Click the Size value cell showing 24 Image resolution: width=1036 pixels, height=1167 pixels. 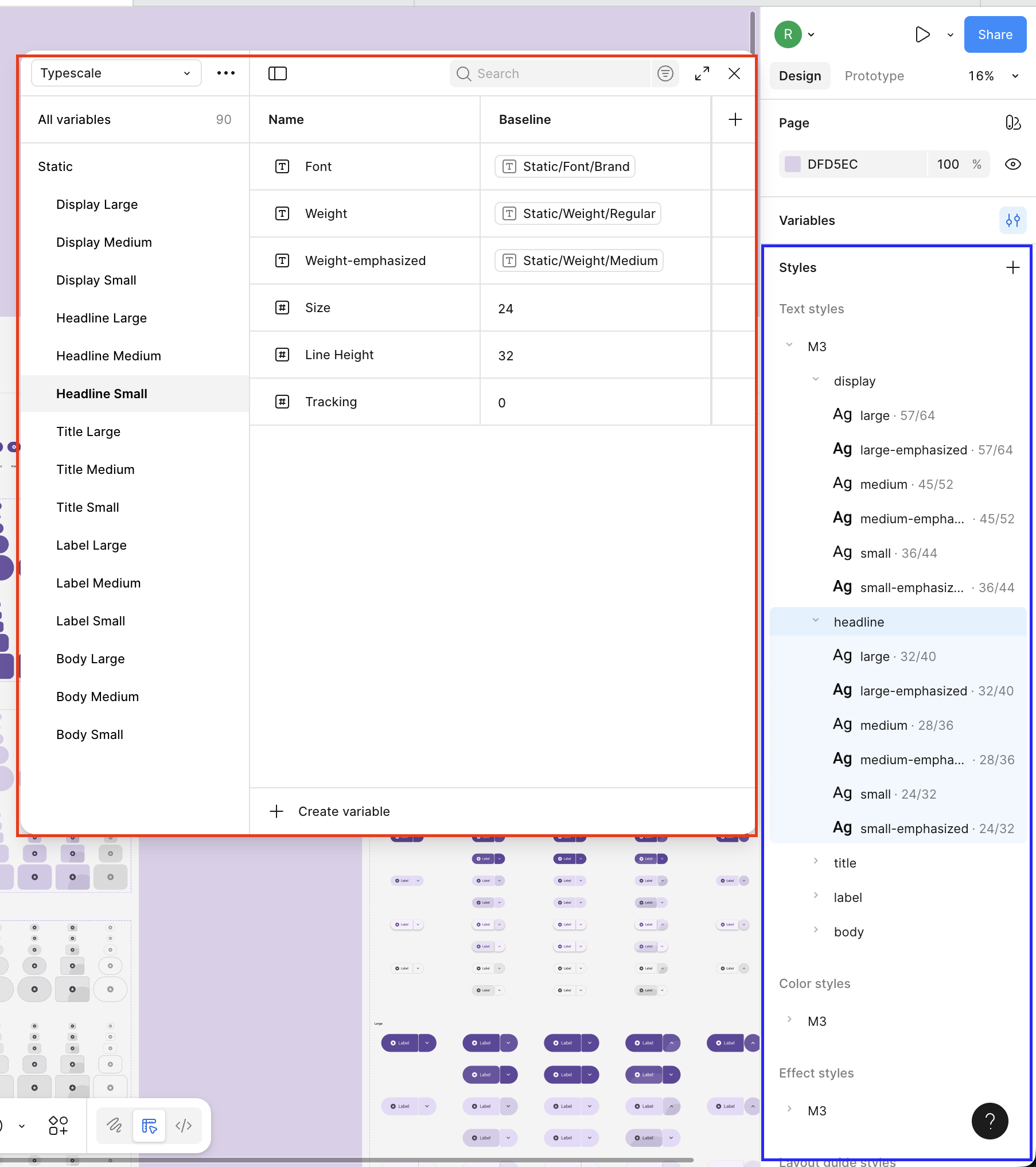[595, 308]
